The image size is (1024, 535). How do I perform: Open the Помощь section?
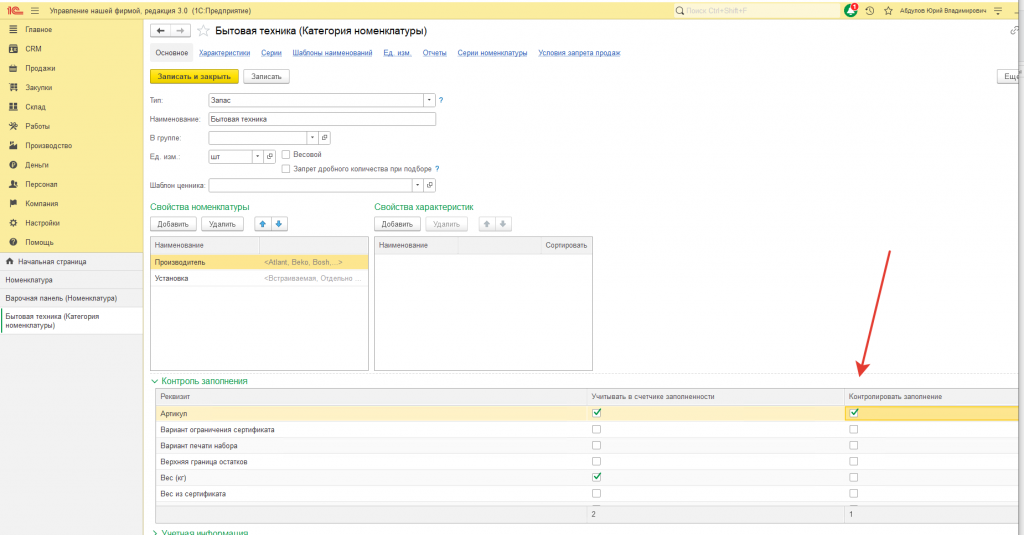(x=39, y=242)
